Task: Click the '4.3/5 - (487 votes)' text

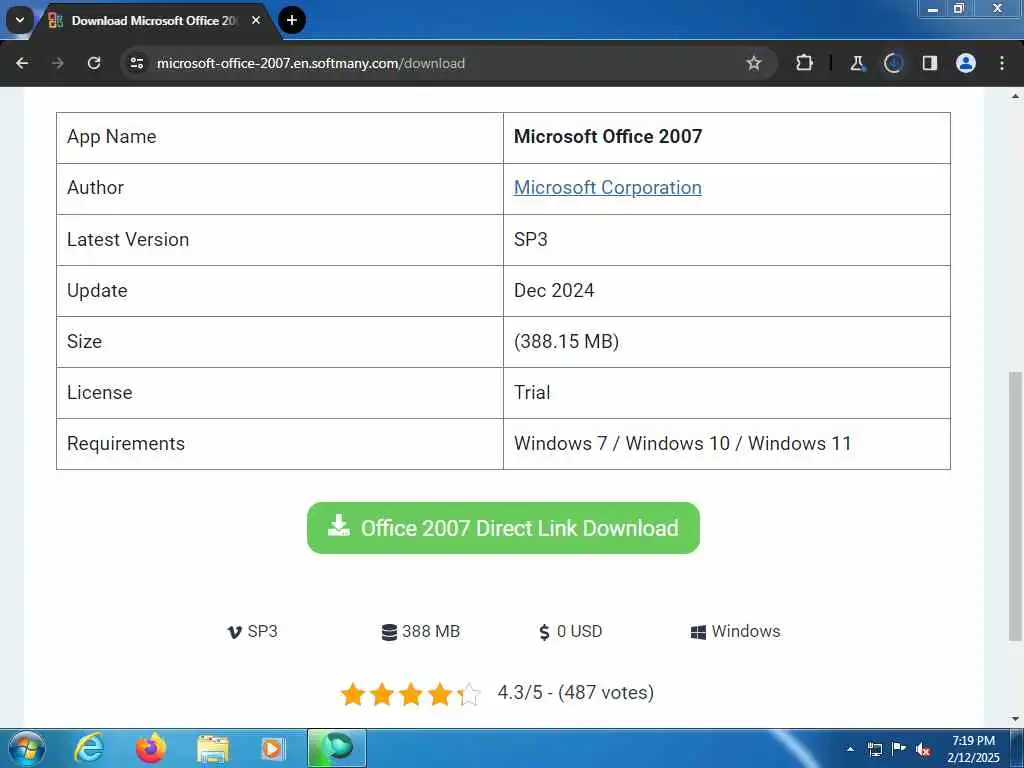Action: coord(575,692)
